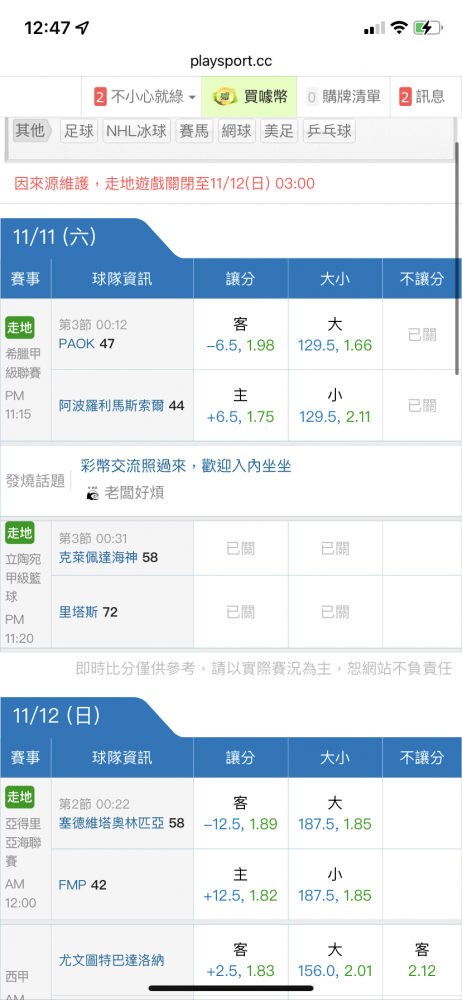Pick 大 129.5, 1.66 over odds
The image size is (462, 1000).
point(335,335)
